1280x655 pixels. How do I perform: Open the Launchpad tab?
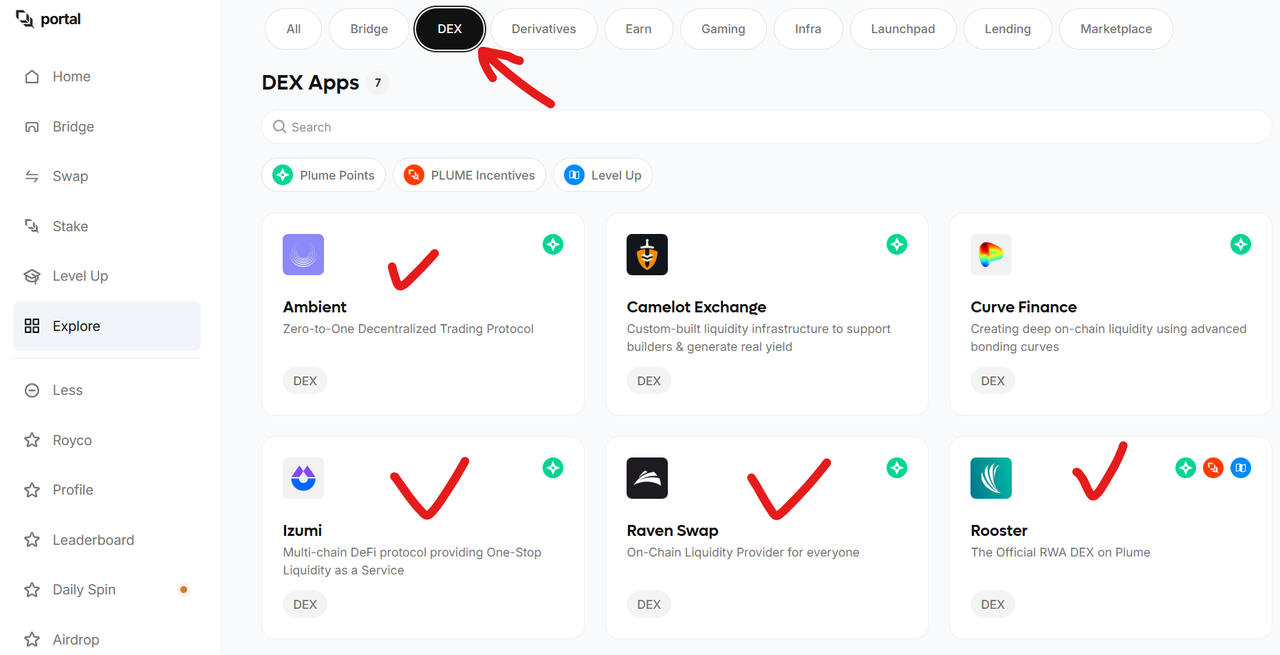903,29
